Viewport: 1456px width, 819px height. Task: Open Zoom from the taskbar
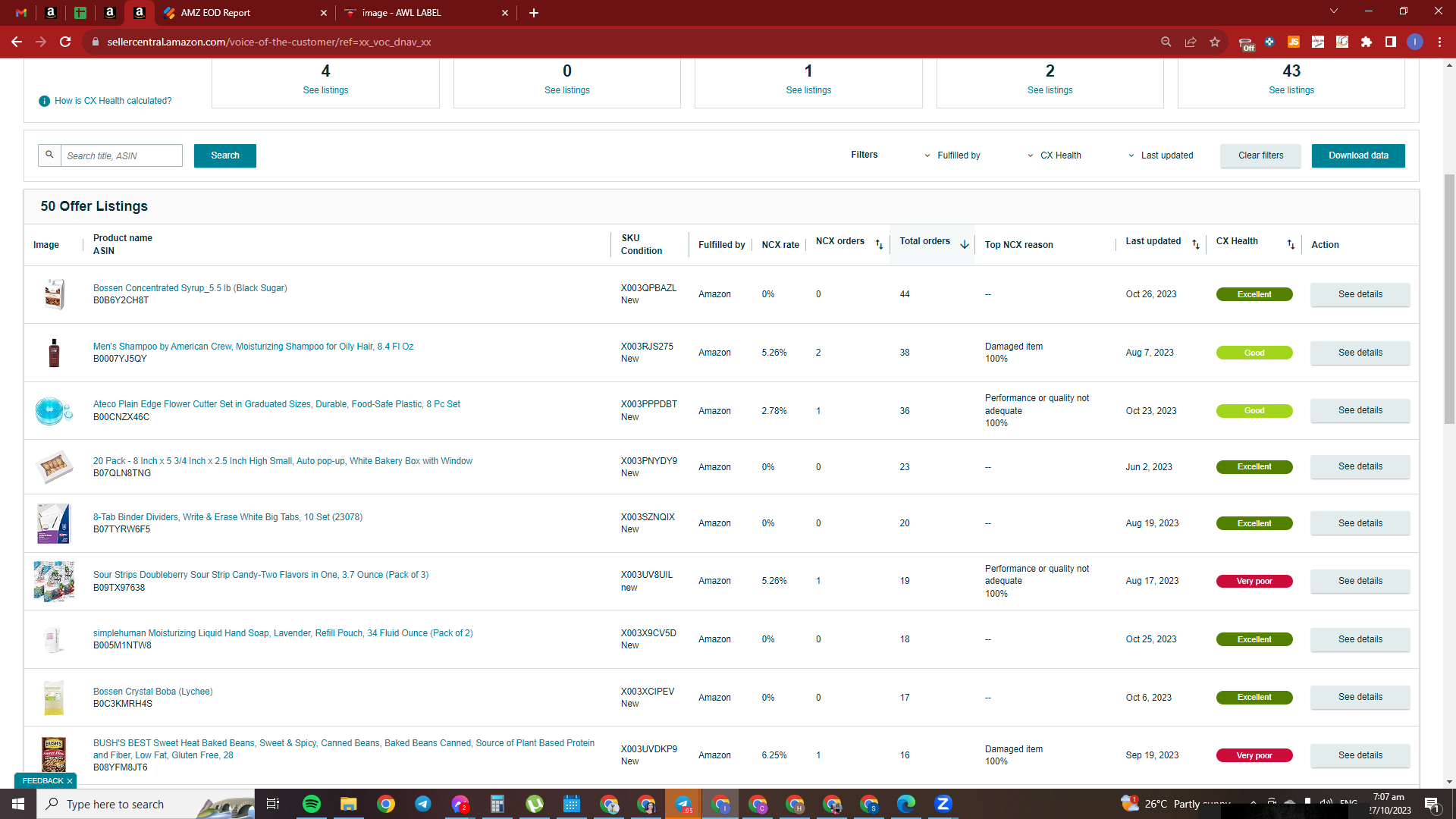click(943, 804)
